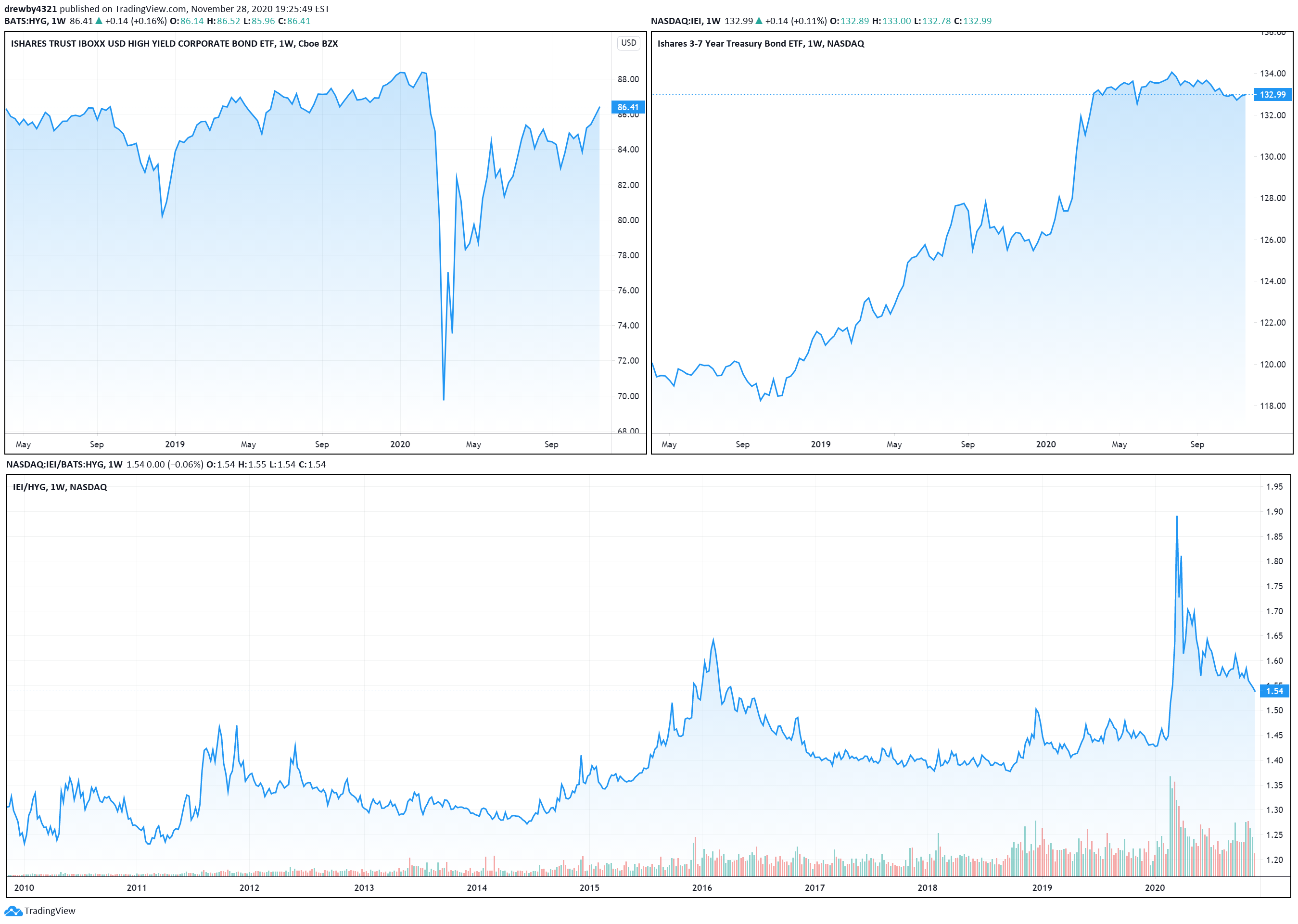The height and width of the screenshot is (924, 1298).
Task: Click the '2017' label on the ratio time axis
Action: tap(815, 887)
